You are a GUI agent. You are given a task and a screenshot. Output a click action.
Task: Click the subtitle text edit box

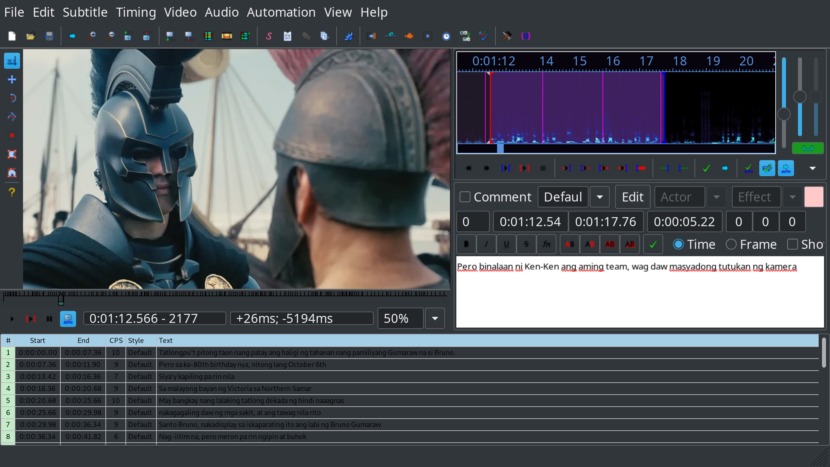tap(640, 292)
